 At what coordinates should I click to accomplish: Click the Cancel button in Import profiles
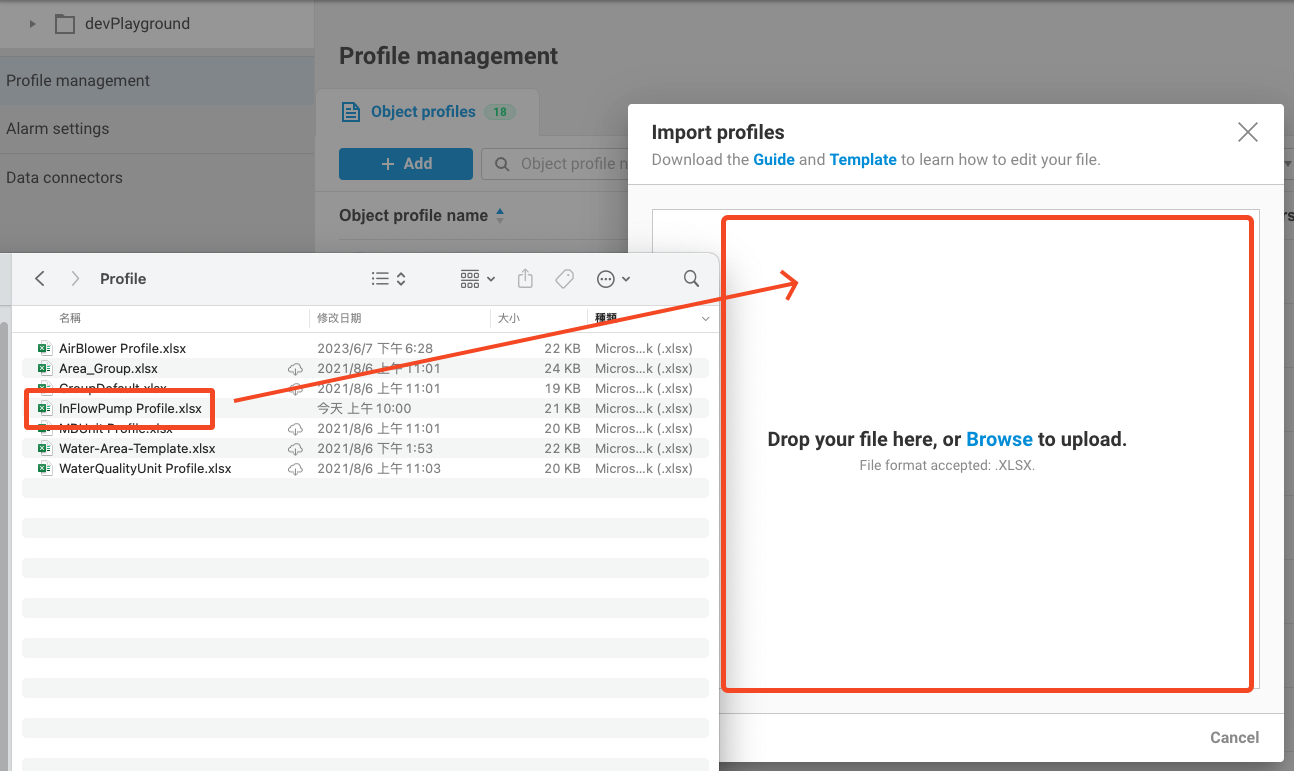tap(1234, 737)
